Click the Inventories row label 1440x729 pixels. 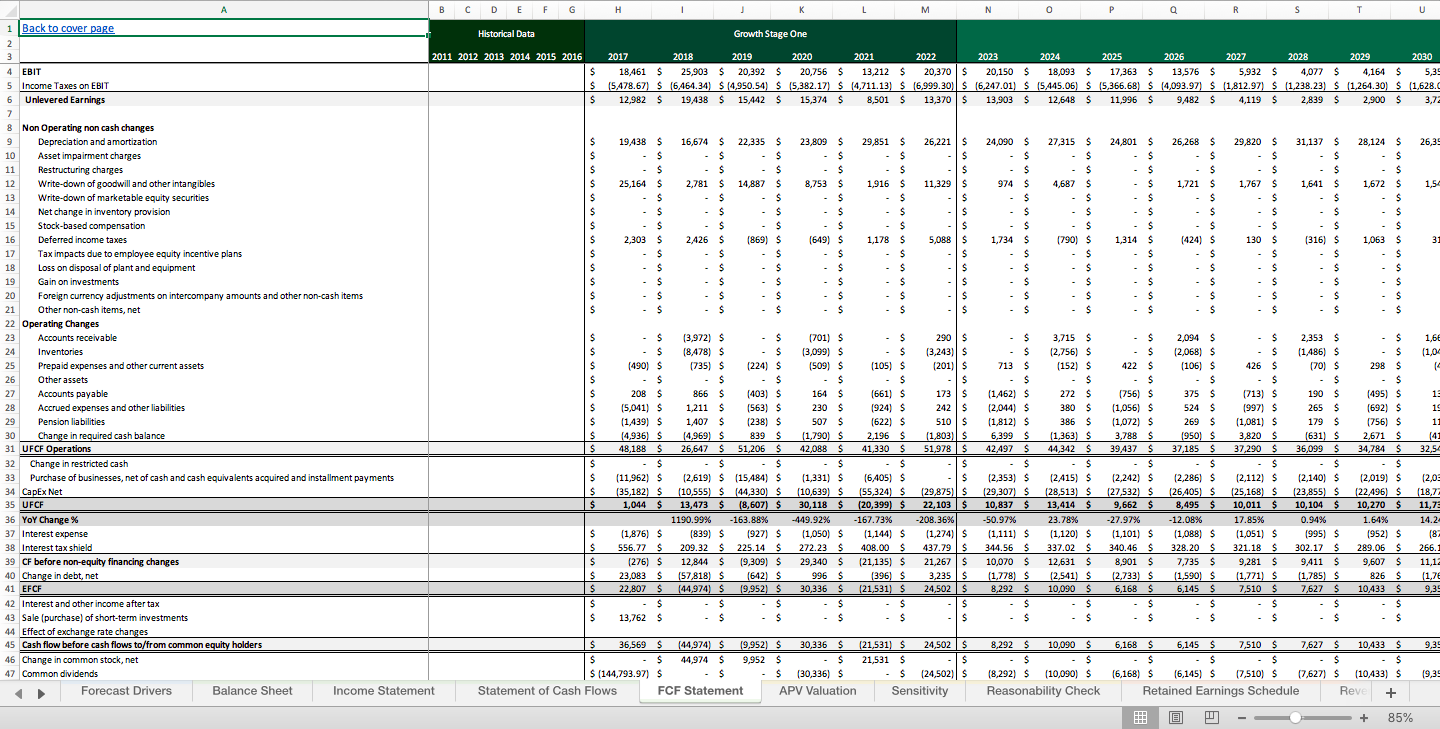point(60,352)
